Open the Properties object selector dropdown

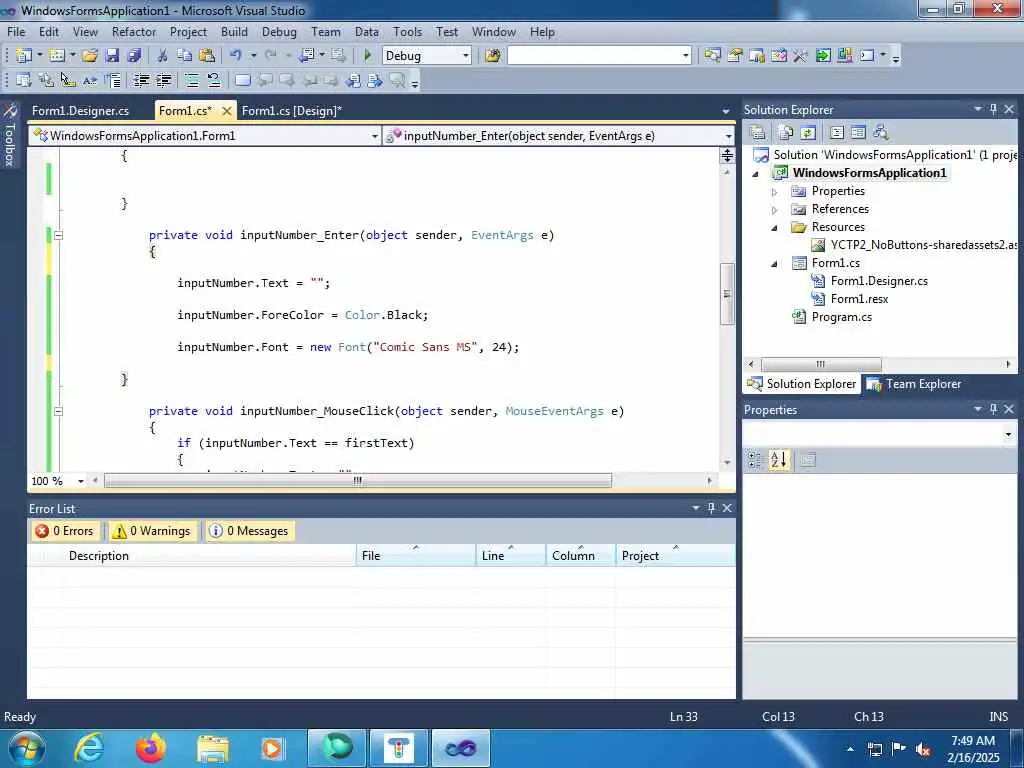tap(1008, 434)
